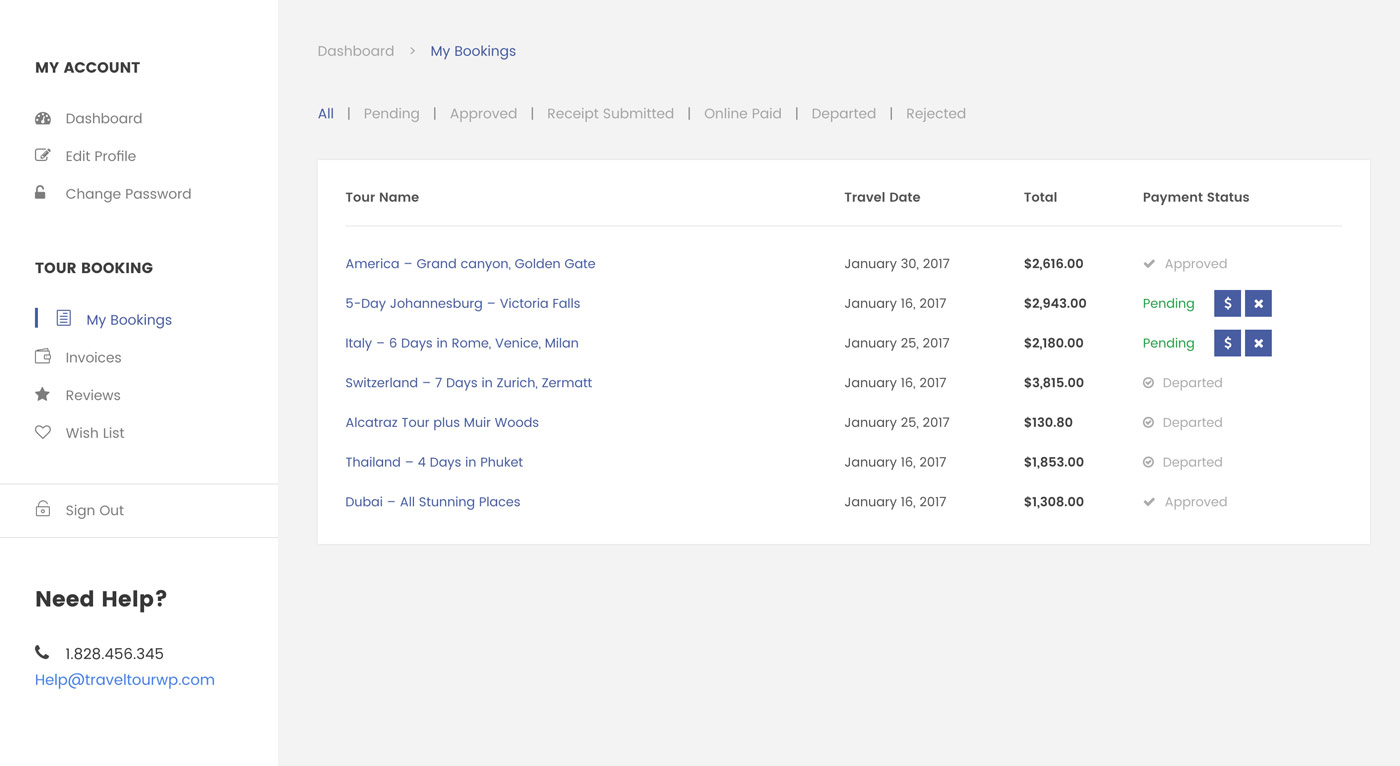Click the Help@traveltourwp.com email link

pos(125,680)
